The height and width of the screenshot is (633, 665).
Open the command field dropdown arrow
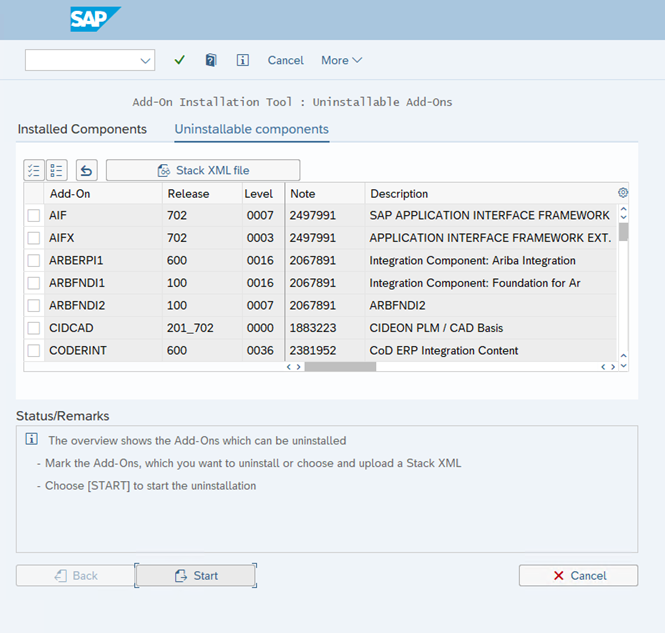pos(145,61)
